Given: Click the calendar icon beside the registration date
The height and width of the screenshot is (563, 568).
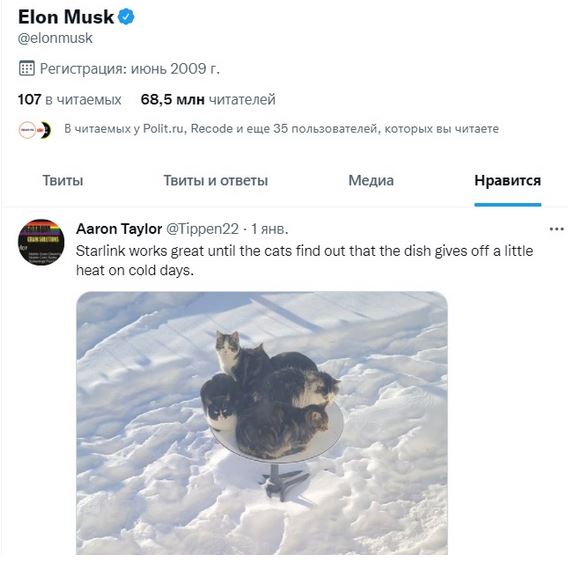Looking at the screenshot, I should (x=26, y=68).
